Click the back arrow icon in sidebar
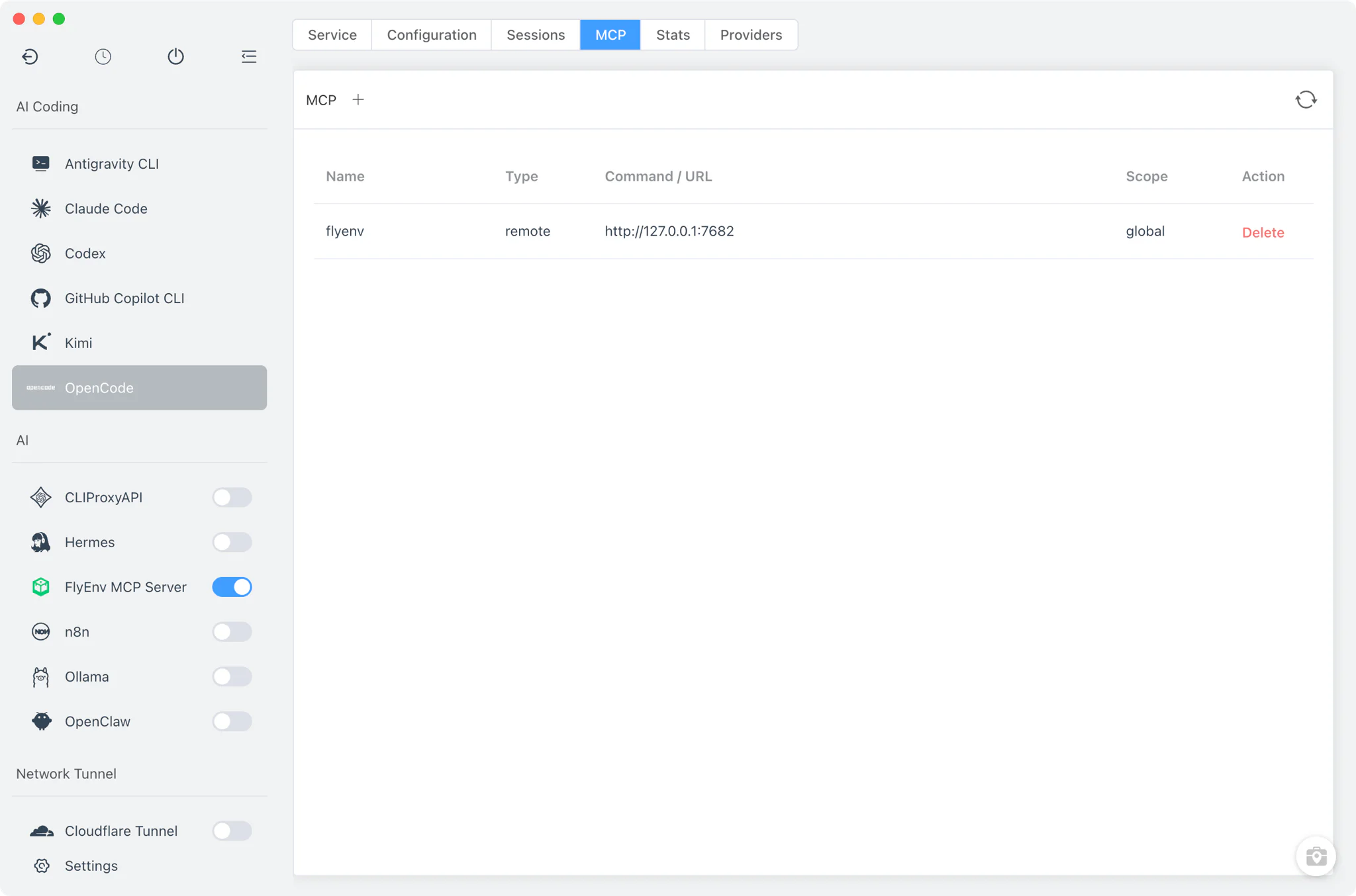Screen dimensions: 1356x896 click(30, 57)
